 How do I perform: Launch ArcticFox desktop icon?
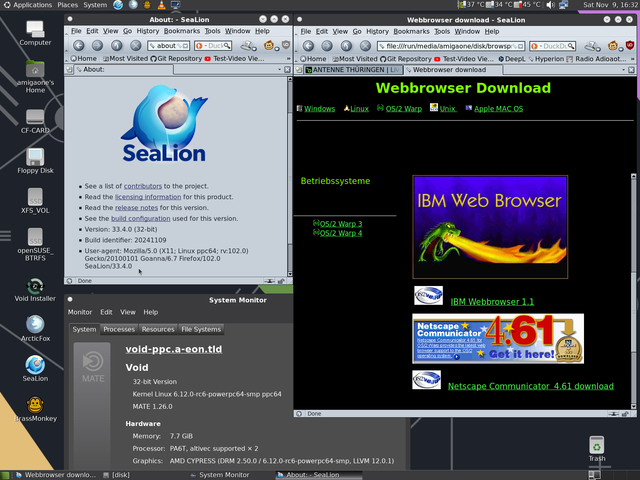coord(35,329)
